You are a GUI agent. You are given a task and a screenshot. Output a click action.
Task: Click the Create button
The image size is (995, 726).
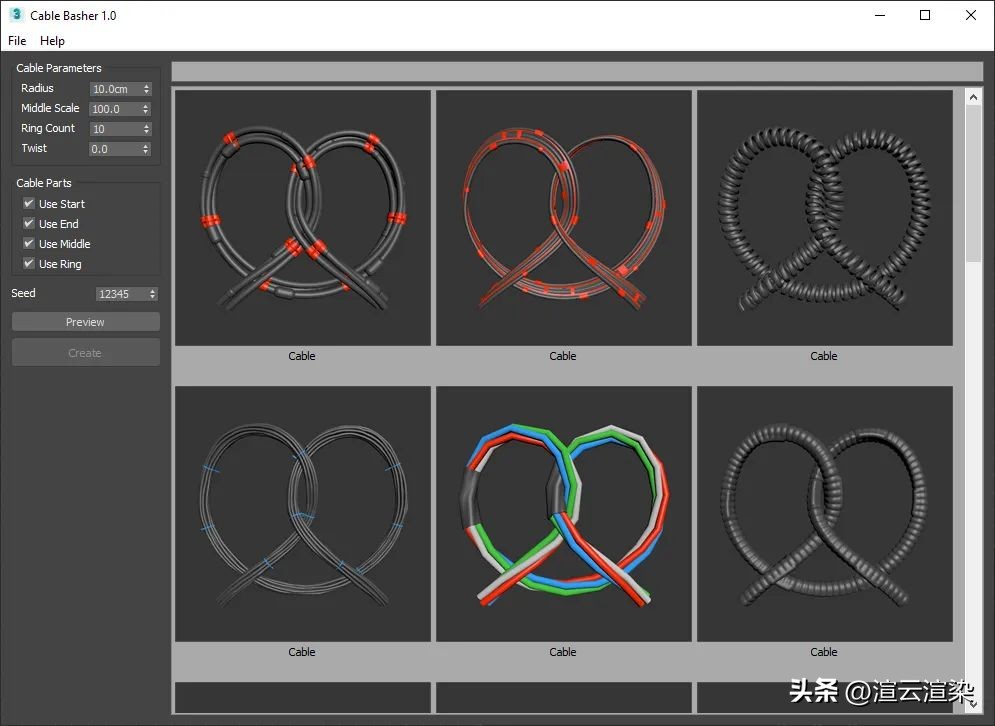tap(85, 353)
